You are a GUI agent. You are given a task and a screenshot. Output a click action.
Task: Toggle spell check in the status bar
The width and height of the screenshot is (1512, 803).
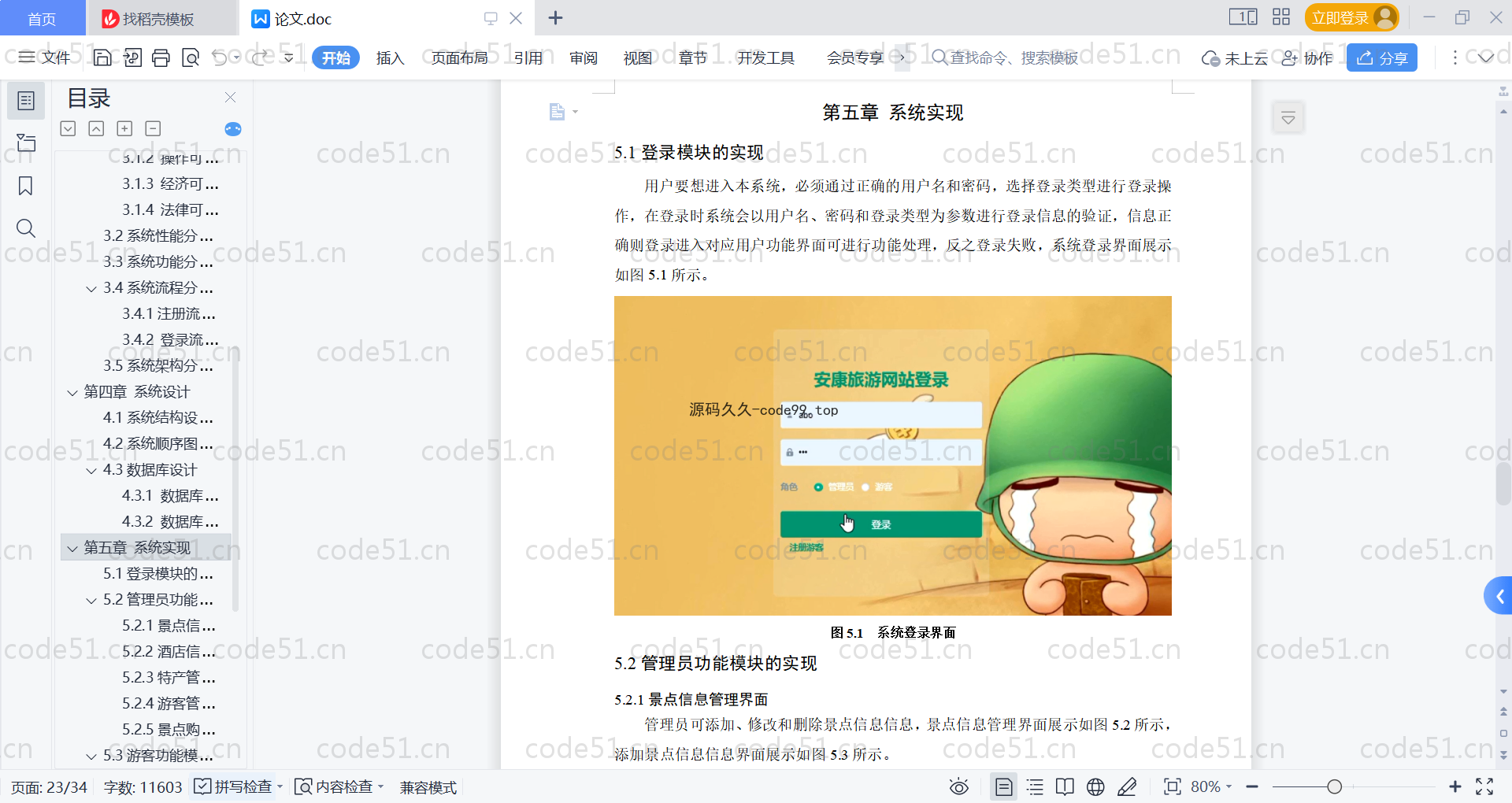click(237, 786)
